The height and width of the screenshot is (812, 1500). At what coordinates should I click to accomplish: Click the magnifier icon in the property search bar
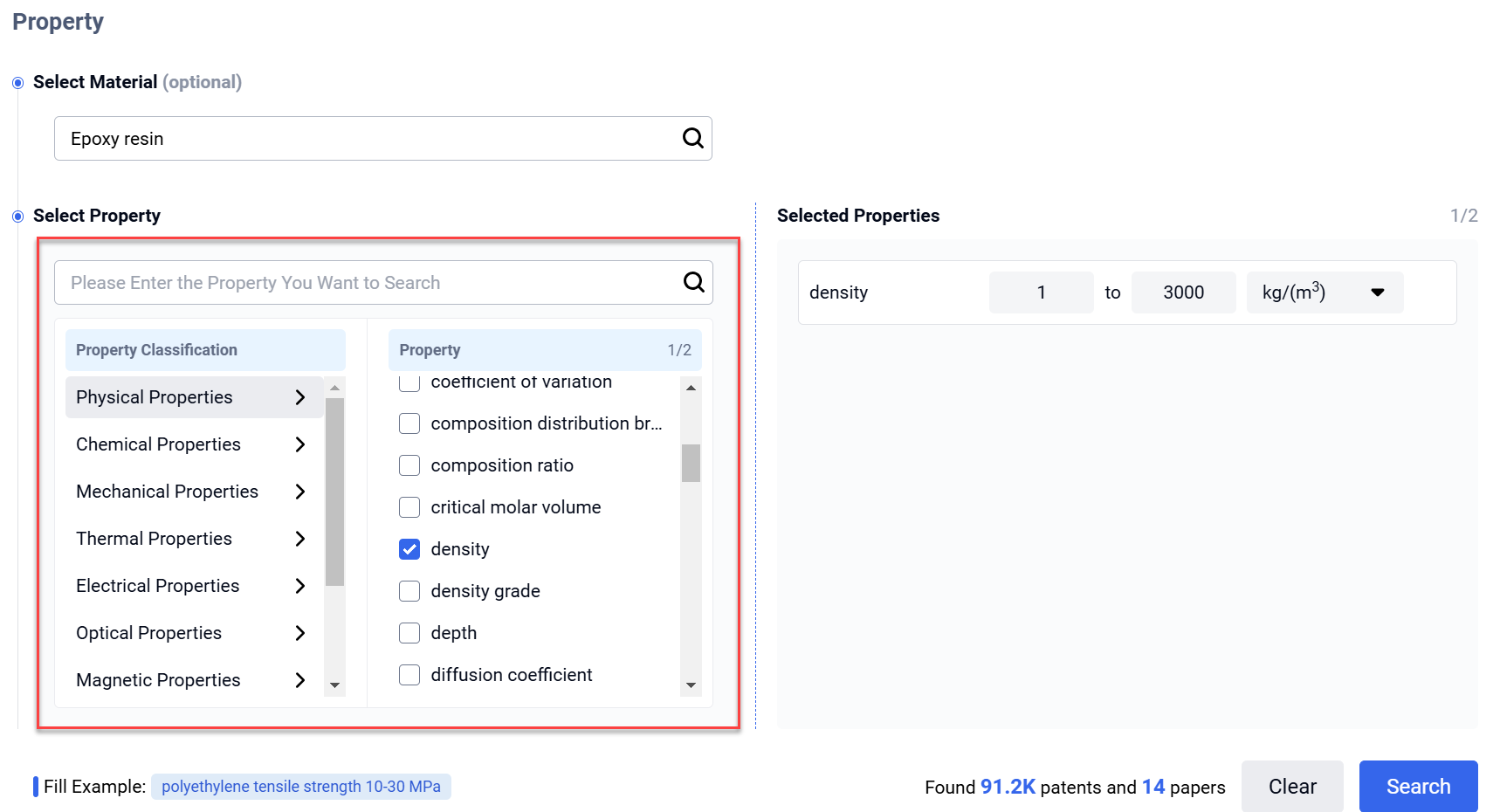tap(692, 282)
